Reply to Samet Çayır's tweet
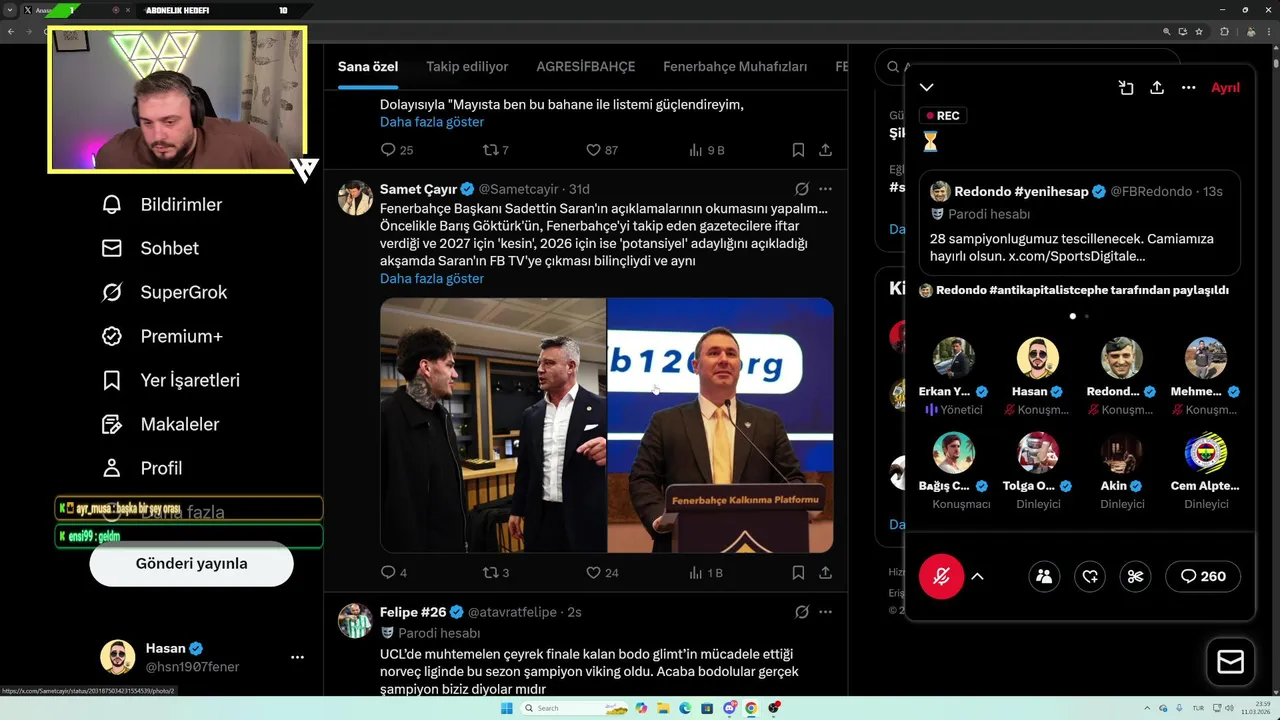The height and width of the screenshot is (720, 1280). [x=394, y=573]
